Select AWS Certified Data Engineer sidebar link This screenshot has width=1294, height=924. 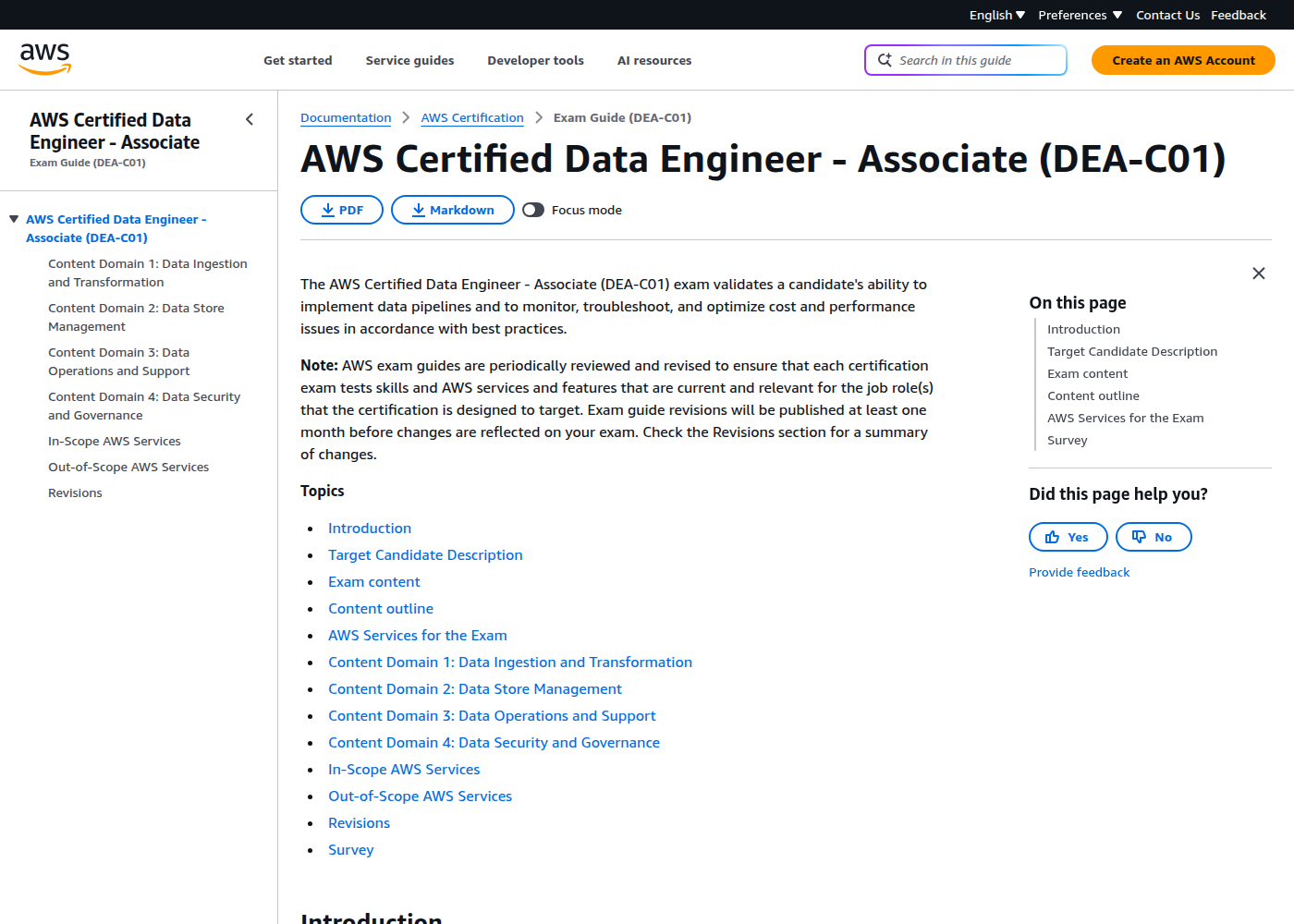[x=116, y=228]
